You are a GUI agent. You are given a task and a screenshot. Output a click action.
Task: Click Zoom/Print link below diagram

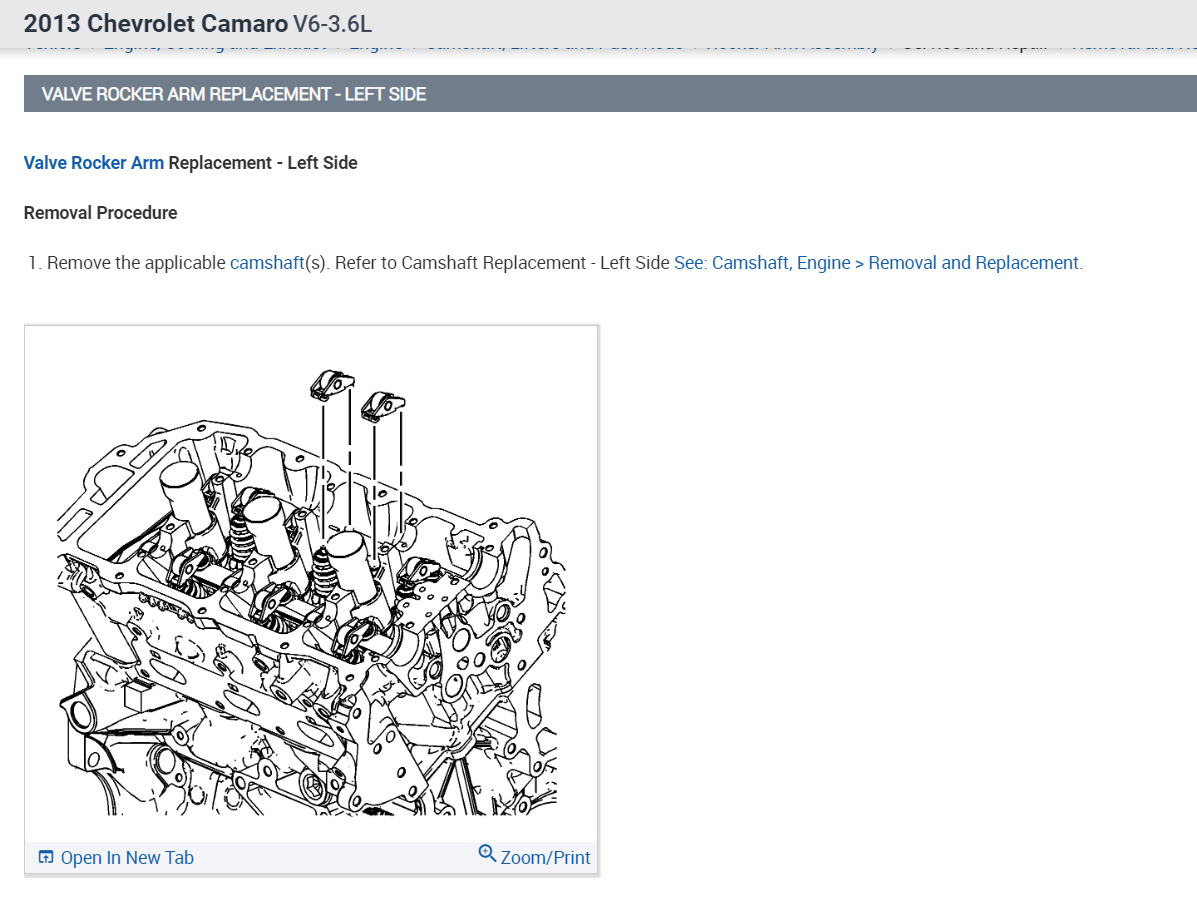pos(545,858)
